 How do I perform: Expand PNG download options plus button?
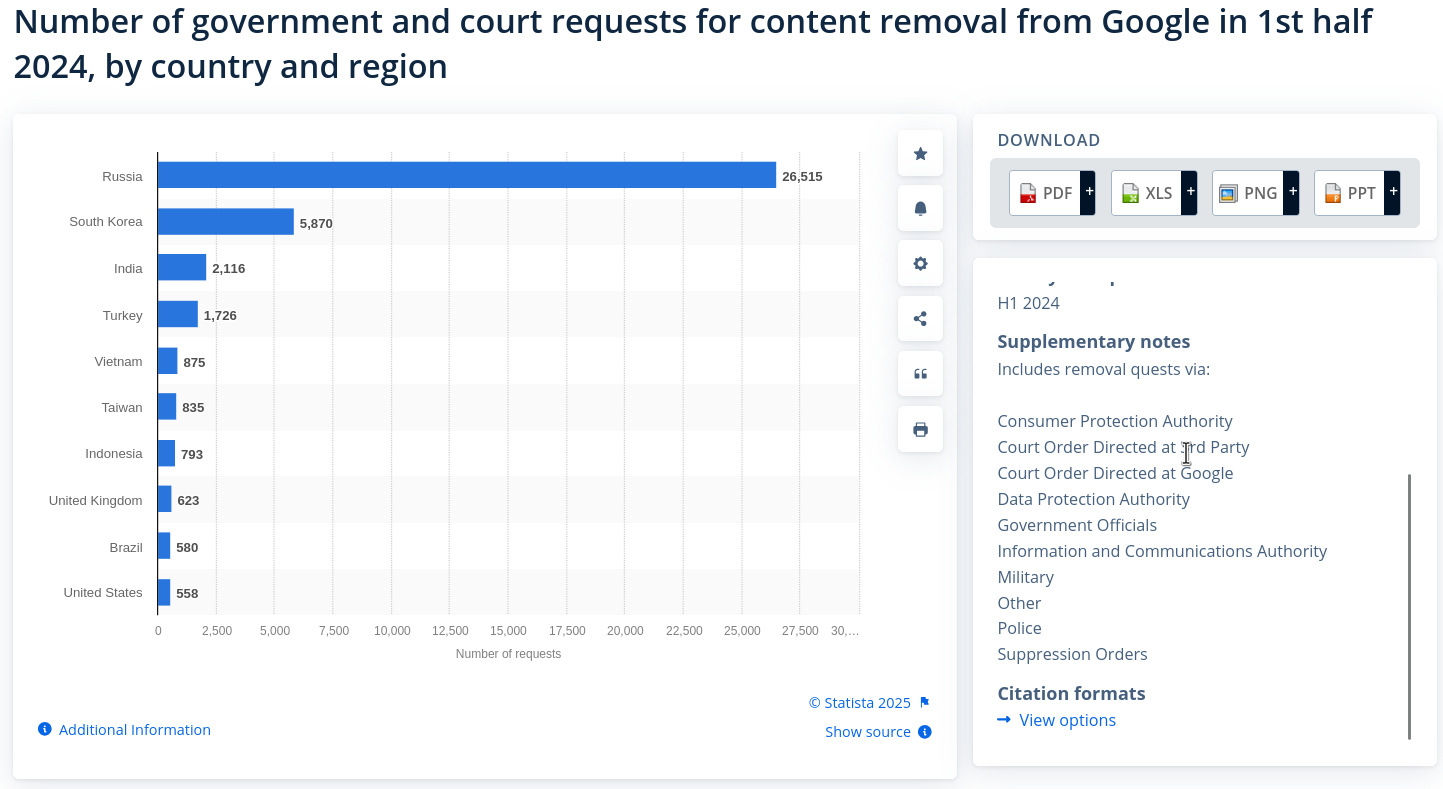1292,193
